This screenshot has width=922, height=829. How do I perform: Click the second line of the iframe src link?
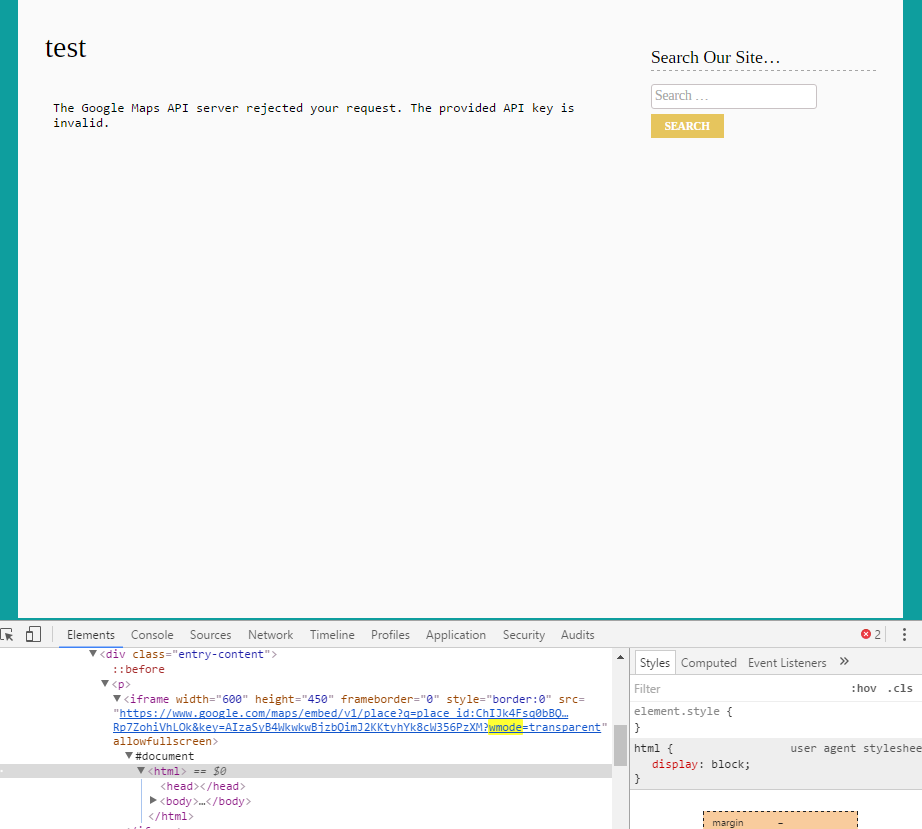[356, 727]
